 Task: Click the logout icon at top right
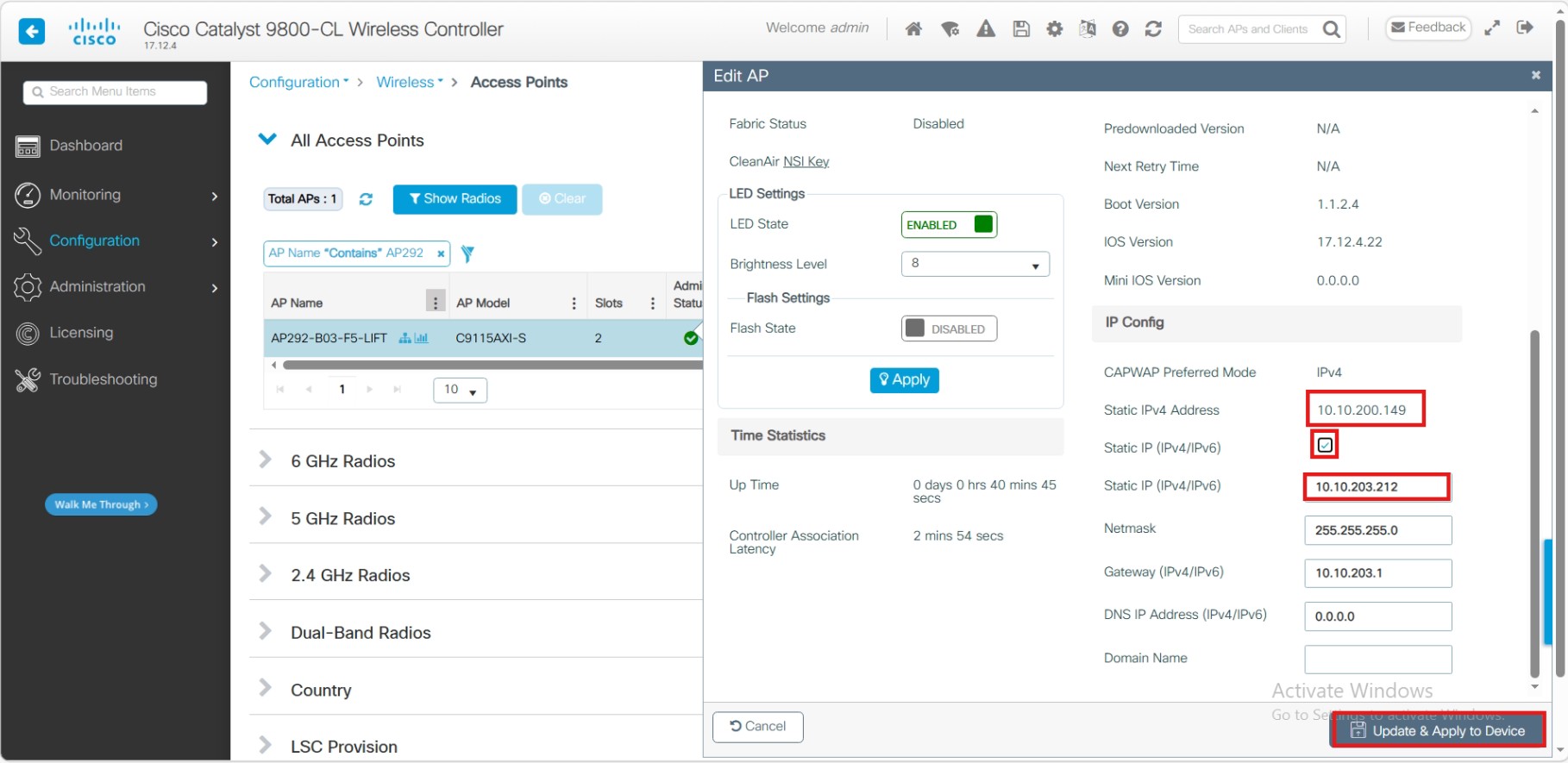click(1525, 28)
